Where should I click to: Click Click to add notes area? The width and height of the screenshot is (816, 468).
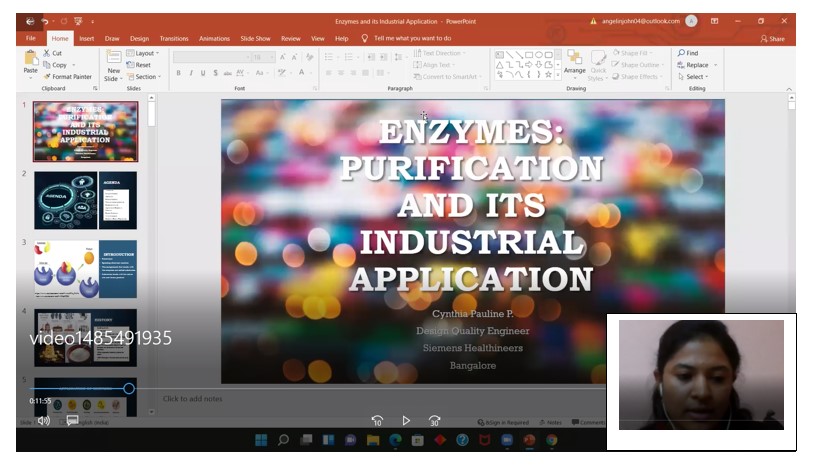tap(193, 399)
